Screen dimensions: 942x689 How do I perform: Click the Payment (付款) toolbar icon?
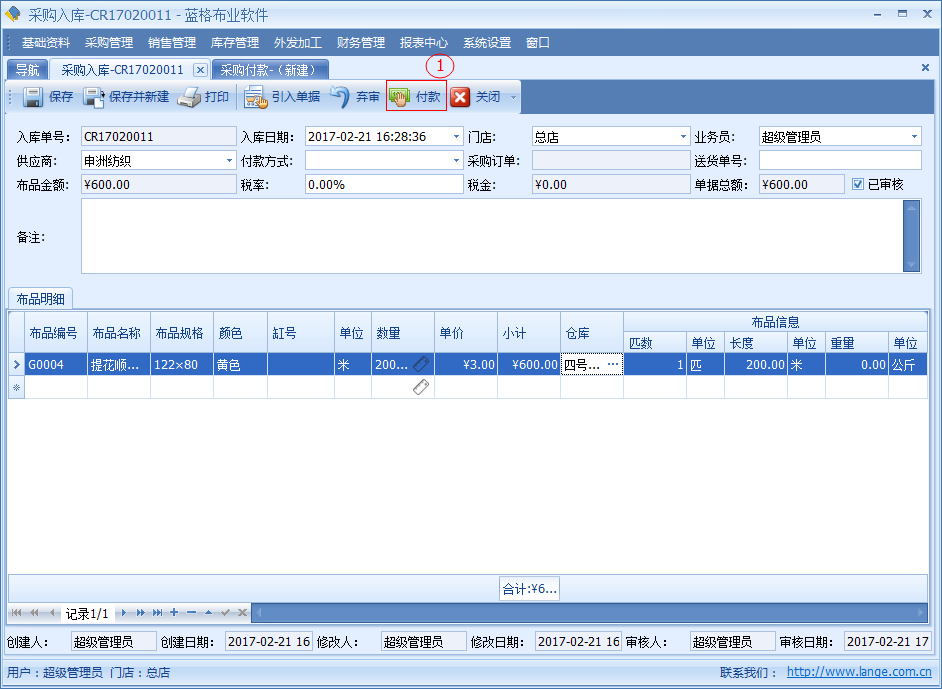click(x=400, y=98)
